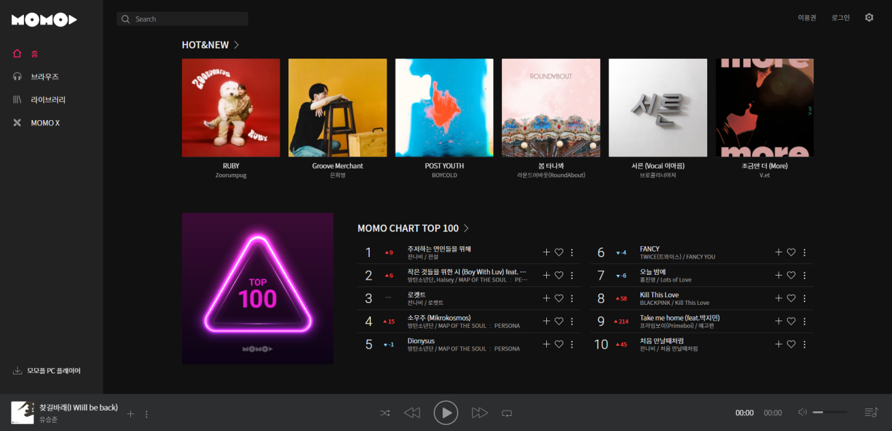The width and height of the screenshot is (892, 431).
Task: Toggle repeat mode
Action: (x=507, y=413)
